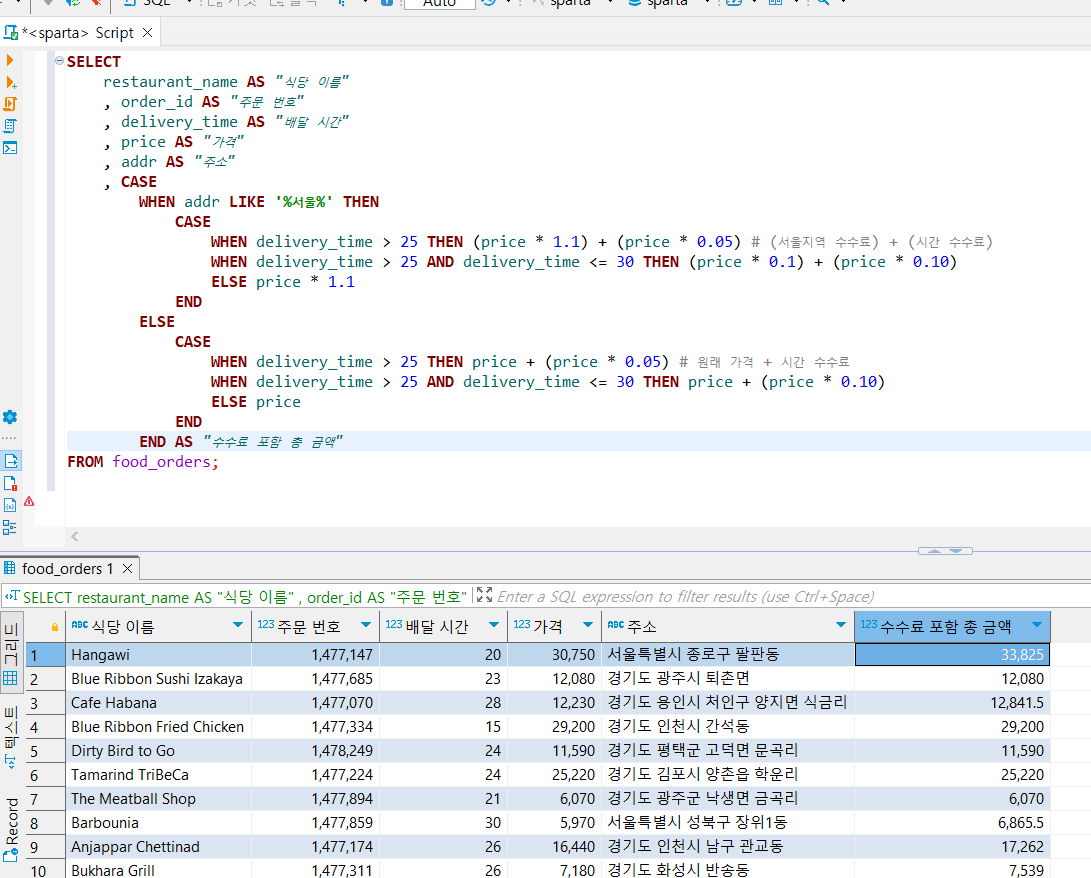Image resolution: width=1091 pixels, height=878 pixels.
Task: Switch to 텍스트 text view
Action: click(x=11, y=737)
